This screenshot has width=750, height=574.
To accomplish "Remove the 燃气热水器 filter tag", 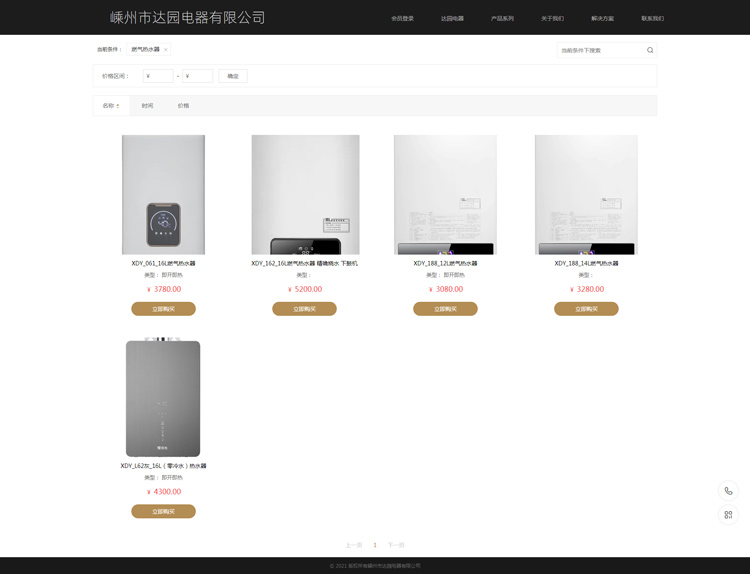I will tap(165, 50).
